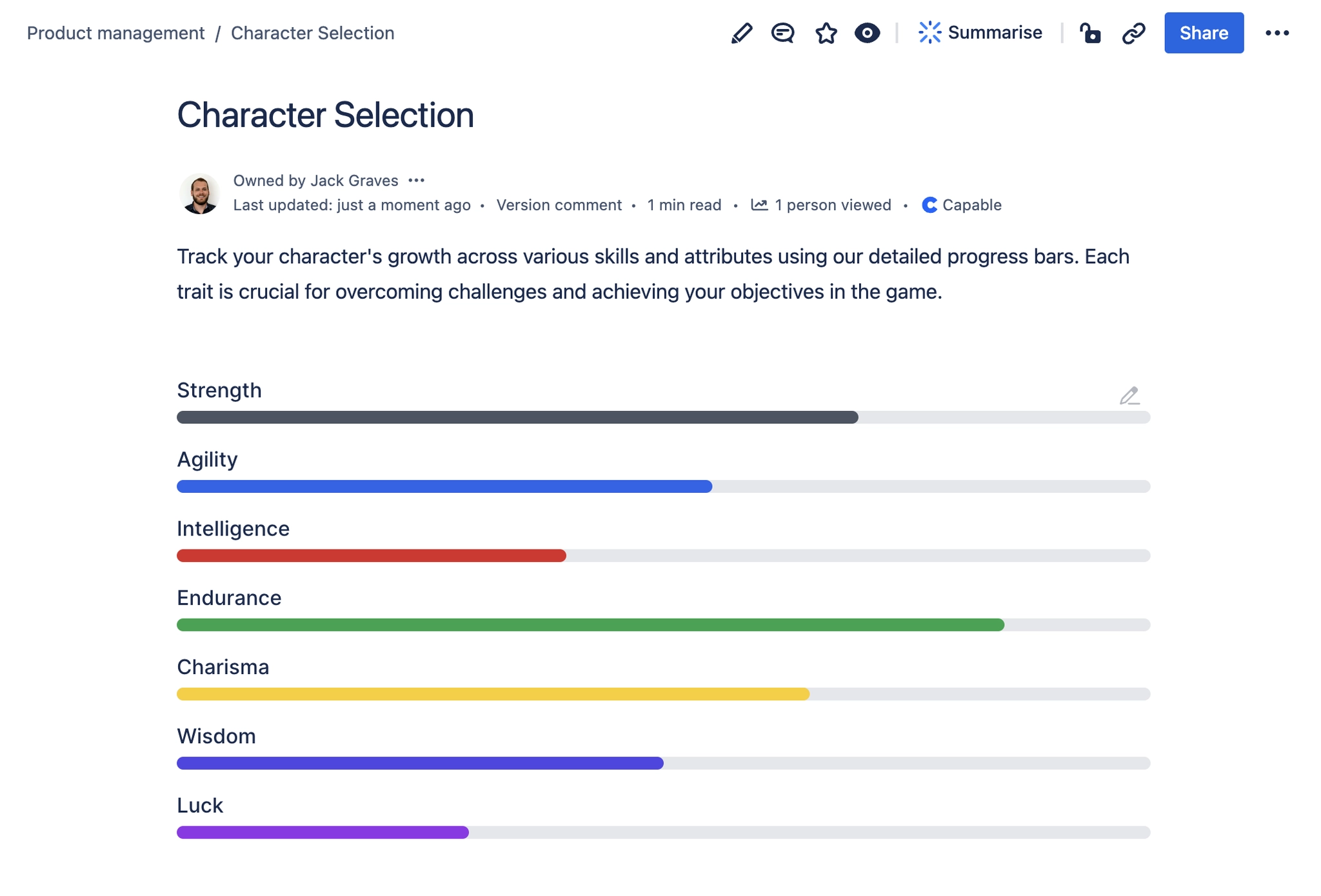
Task: Add an inline comment on the page
Action: [782, 33]
